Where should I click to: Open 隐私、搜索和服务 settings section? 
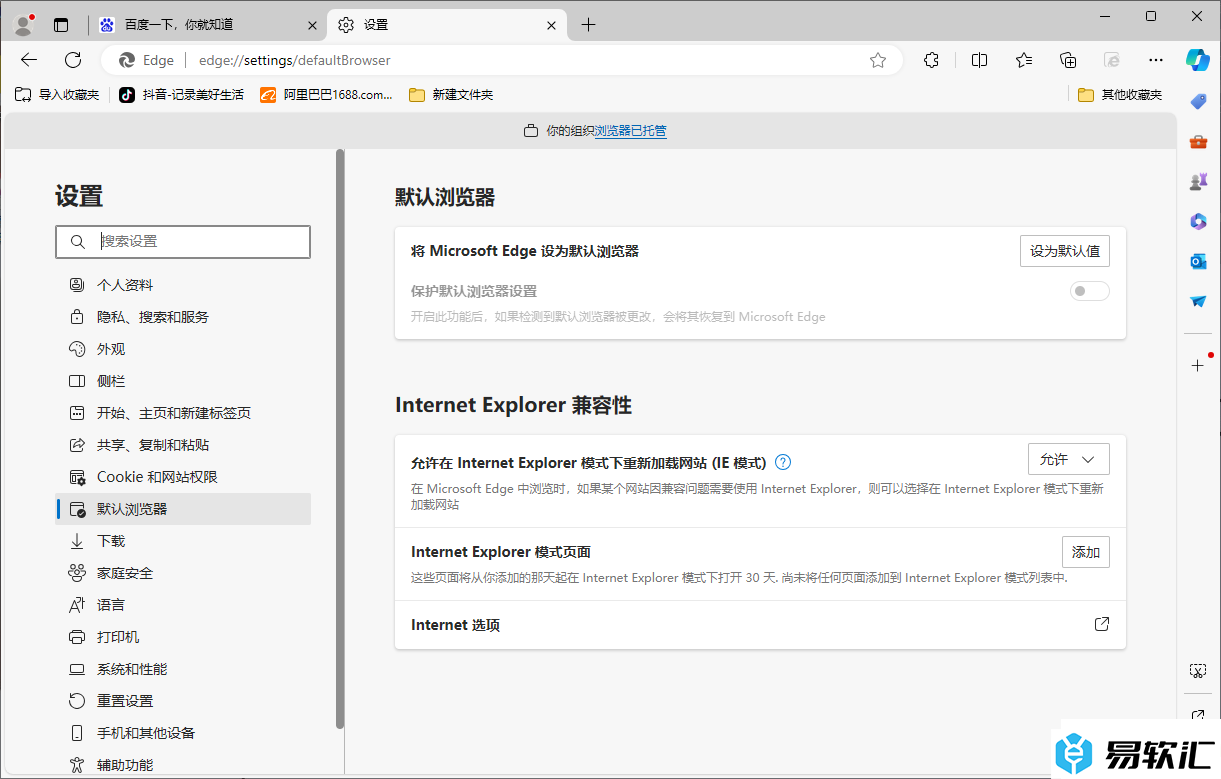[183, 317]
